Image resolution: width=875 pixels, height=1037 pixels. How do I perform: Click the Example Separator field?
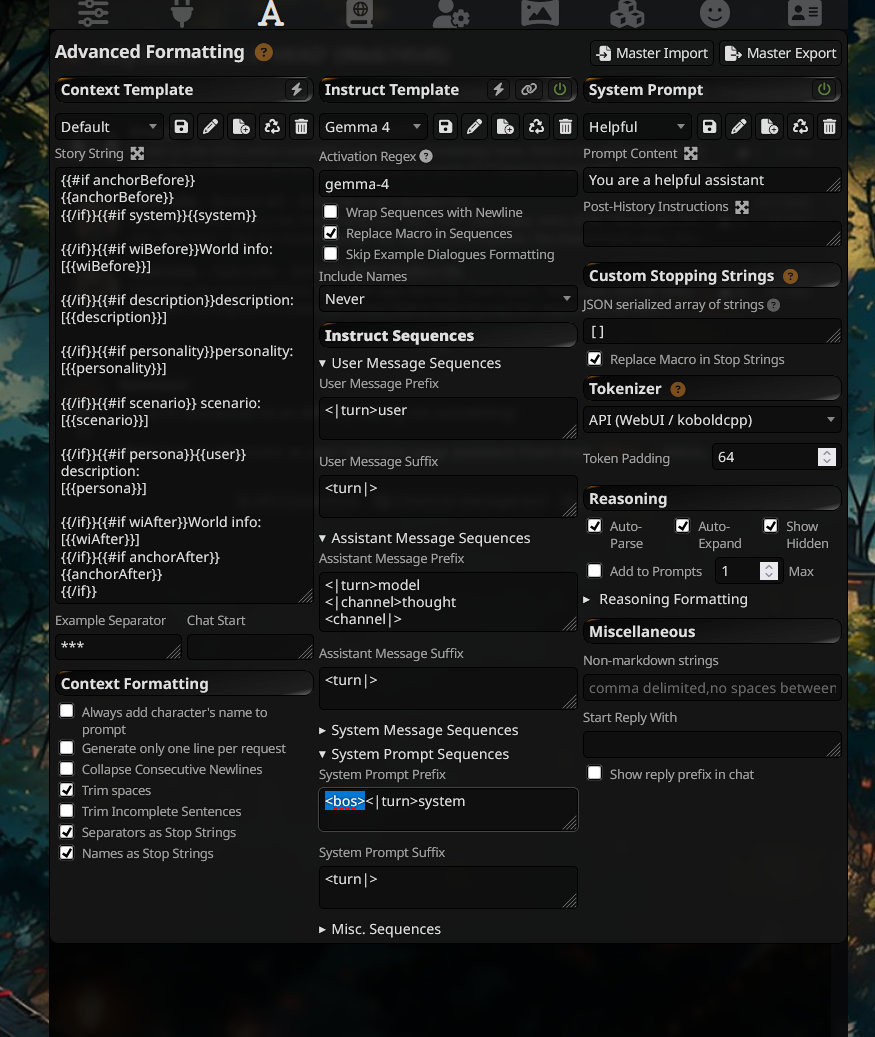point(118,646)
